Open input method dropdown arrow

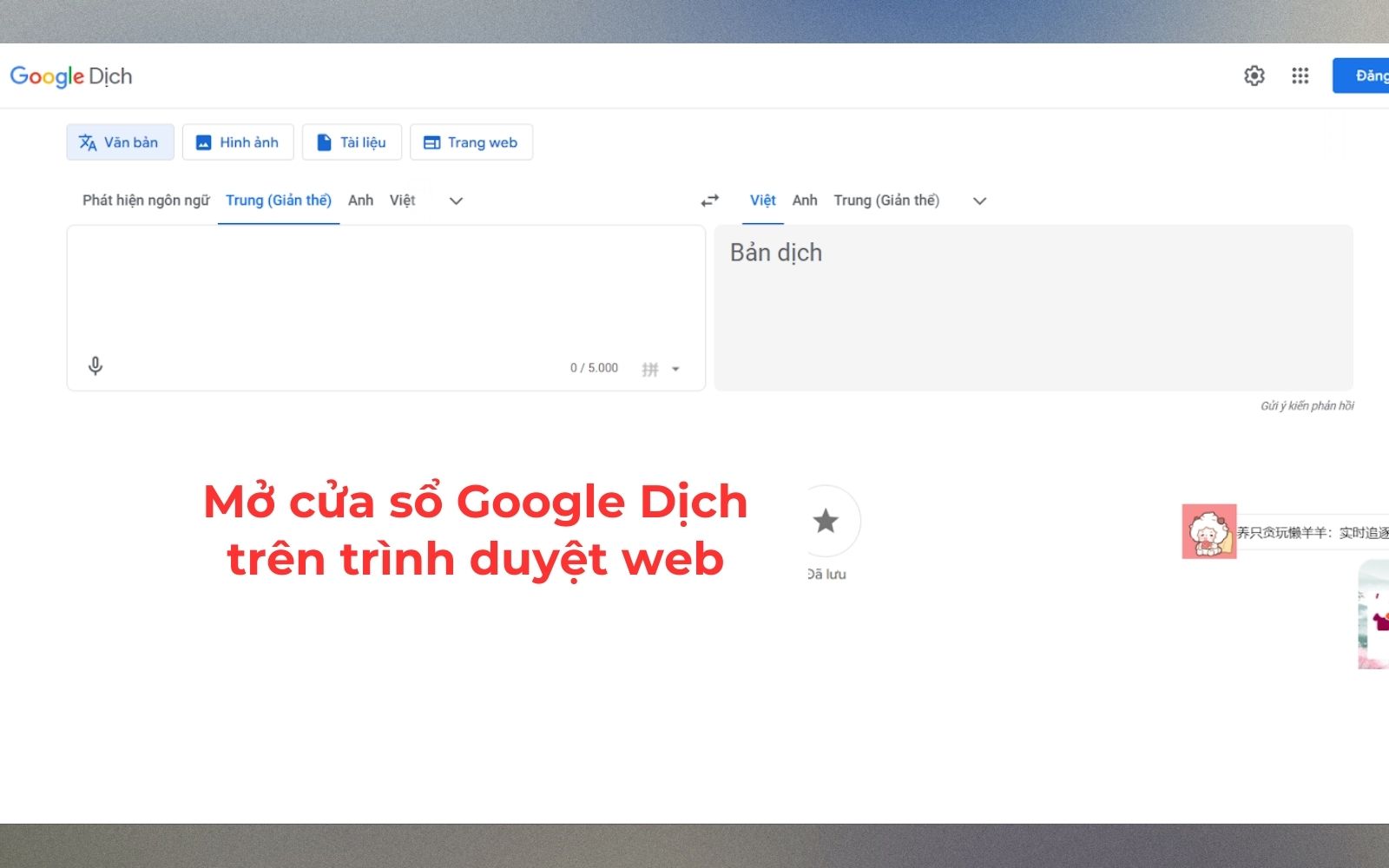675,369
